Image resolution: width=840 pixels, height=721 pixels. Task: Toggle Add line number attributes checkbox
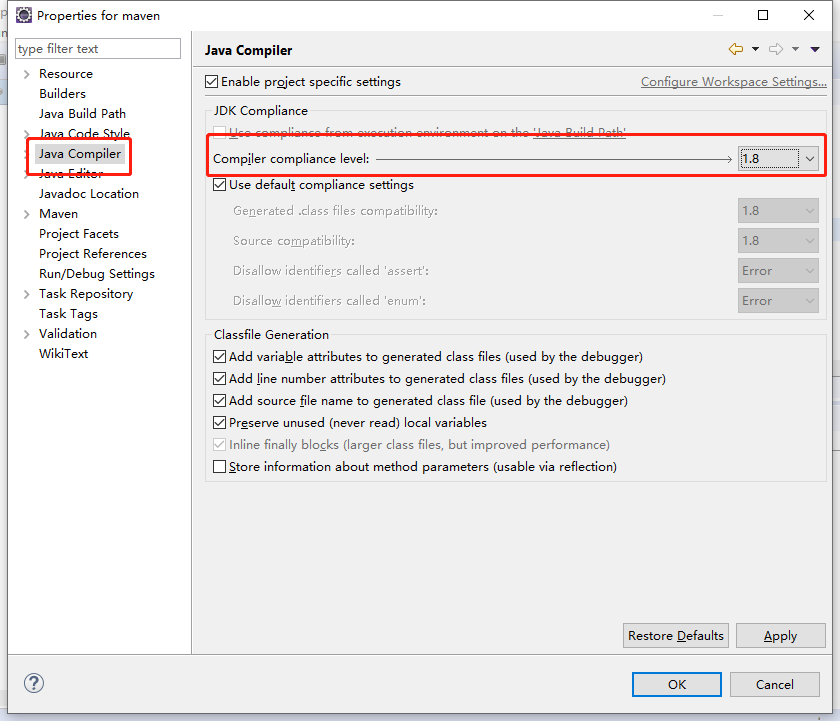(219, 379)
